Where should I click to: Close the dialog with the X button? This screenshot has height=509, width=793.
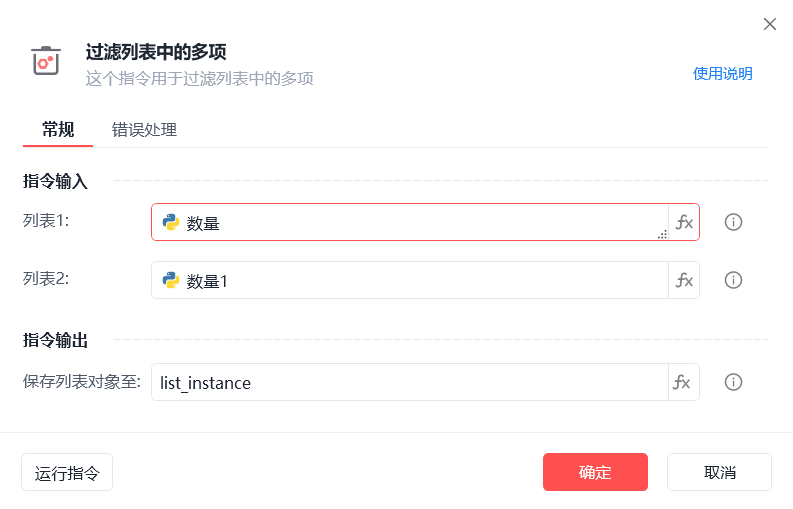pyautogui.click(x=770, y=24)
